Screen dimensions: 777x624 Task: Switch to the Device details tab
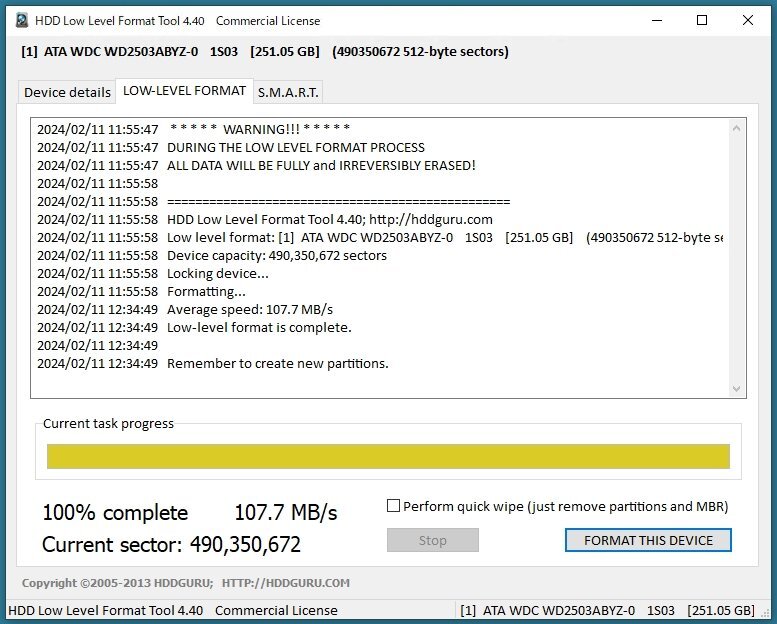67,92
